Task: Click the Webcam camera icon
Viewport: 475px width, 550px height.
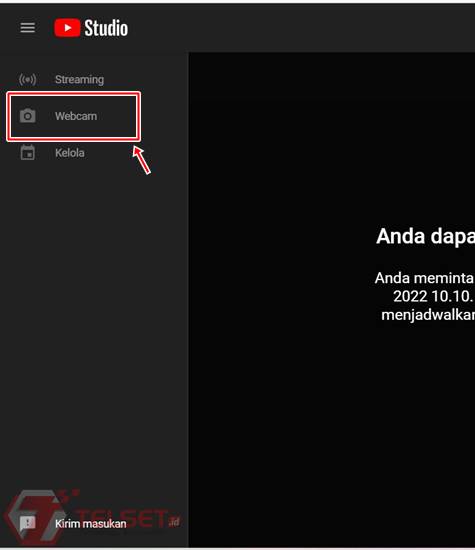Action: 27,116
